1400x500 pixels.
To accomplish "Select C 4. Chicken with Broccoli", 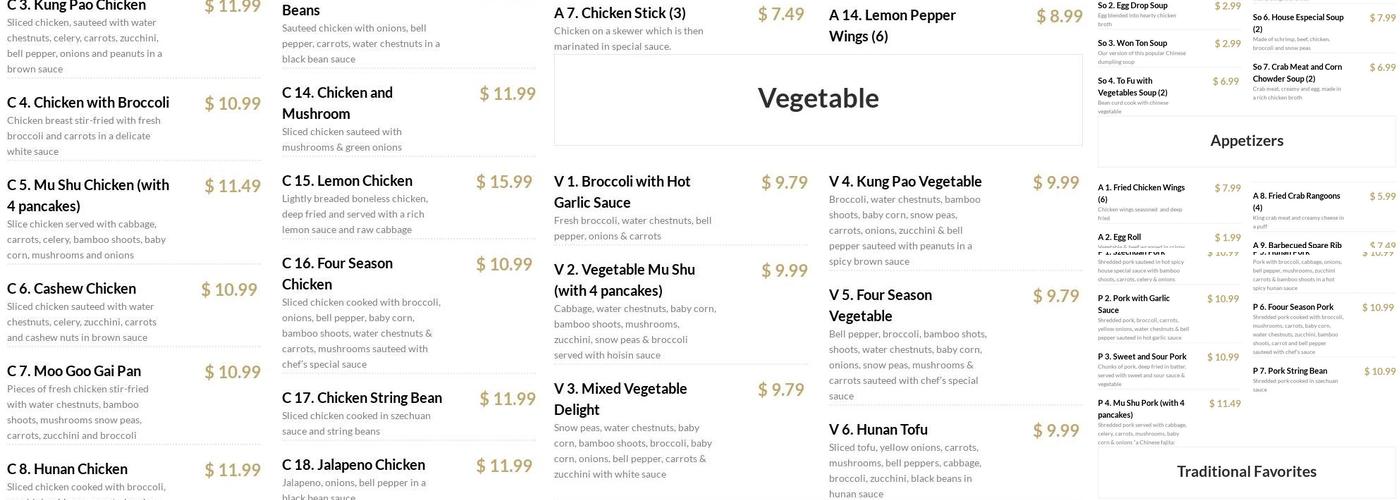I will point(88,102).
